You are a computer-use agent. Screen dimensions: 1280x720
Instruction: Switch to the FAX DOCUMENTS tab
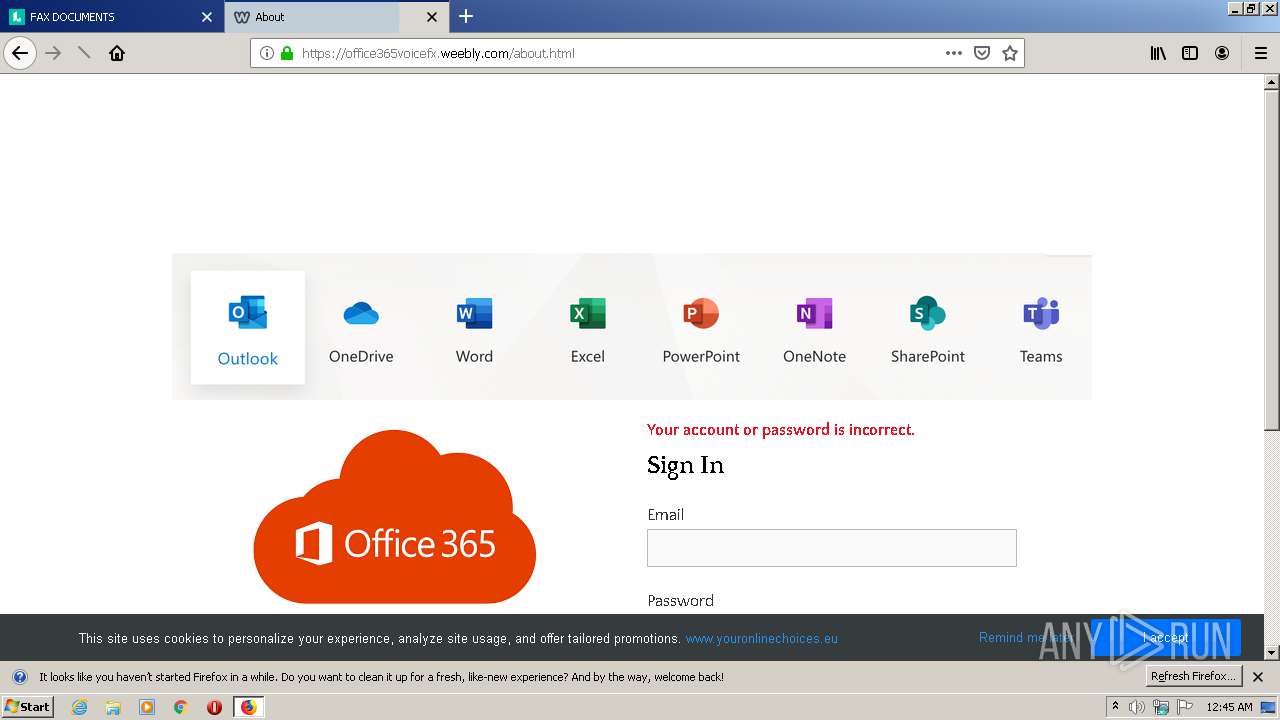(x=110, y=17)
